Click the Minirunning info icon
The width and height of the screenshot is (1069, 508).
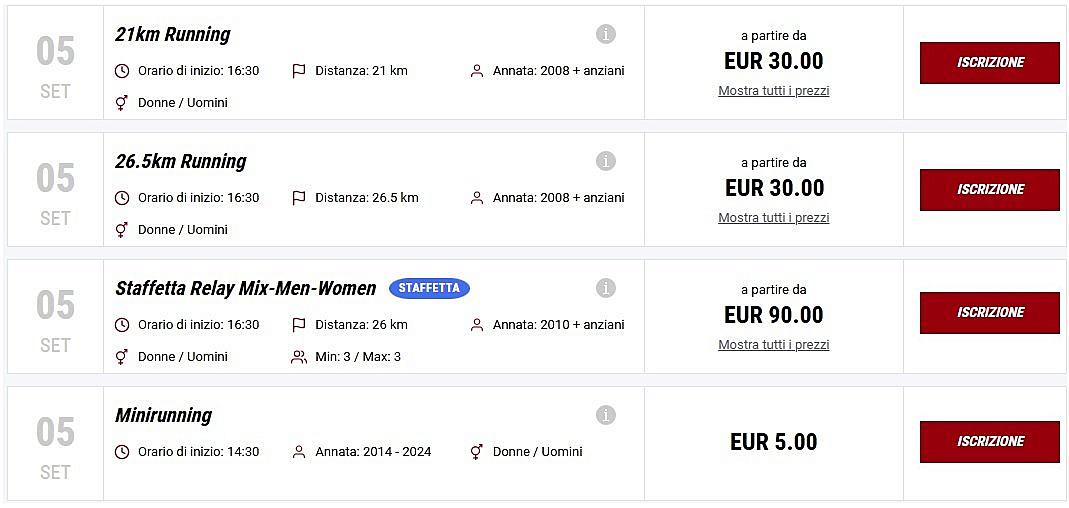point(605,415)
